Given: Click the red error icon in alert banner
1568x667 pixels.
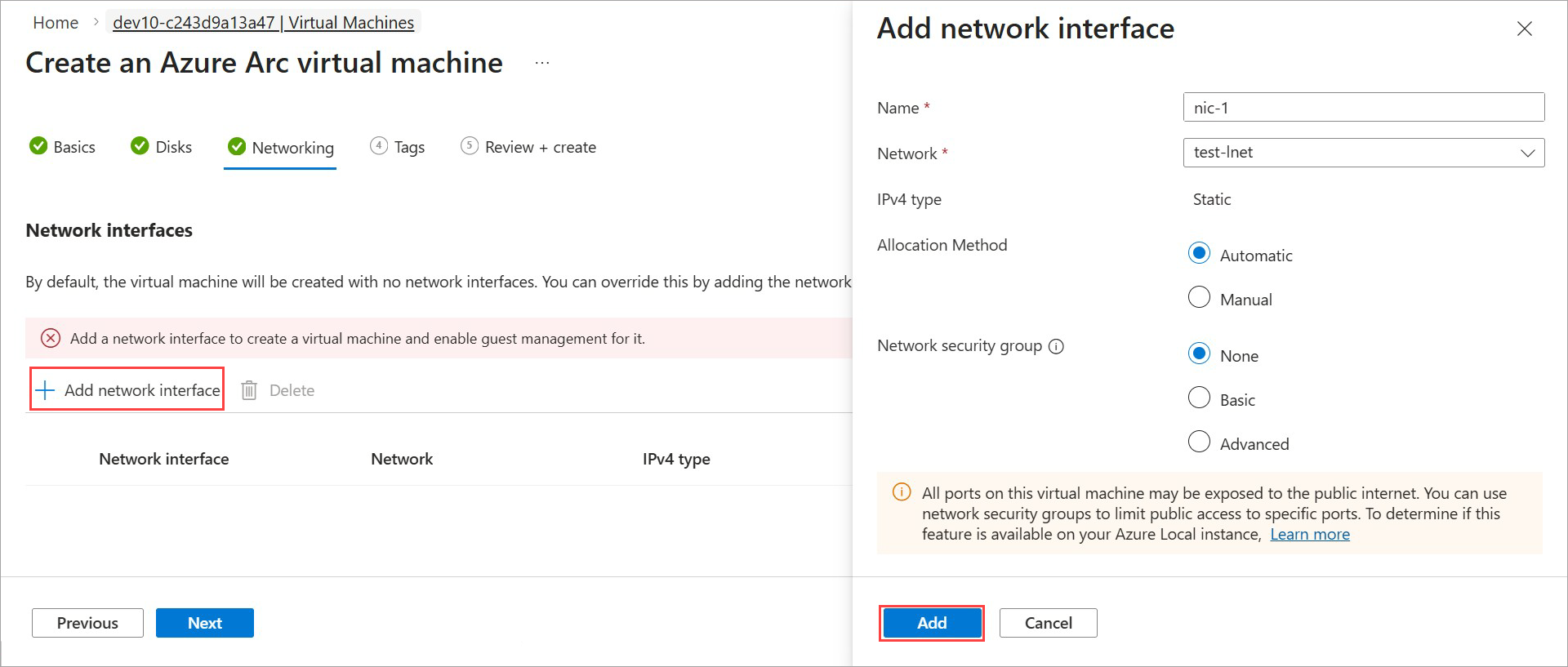Looking at the screenshot, I should (x=51, y=338).
